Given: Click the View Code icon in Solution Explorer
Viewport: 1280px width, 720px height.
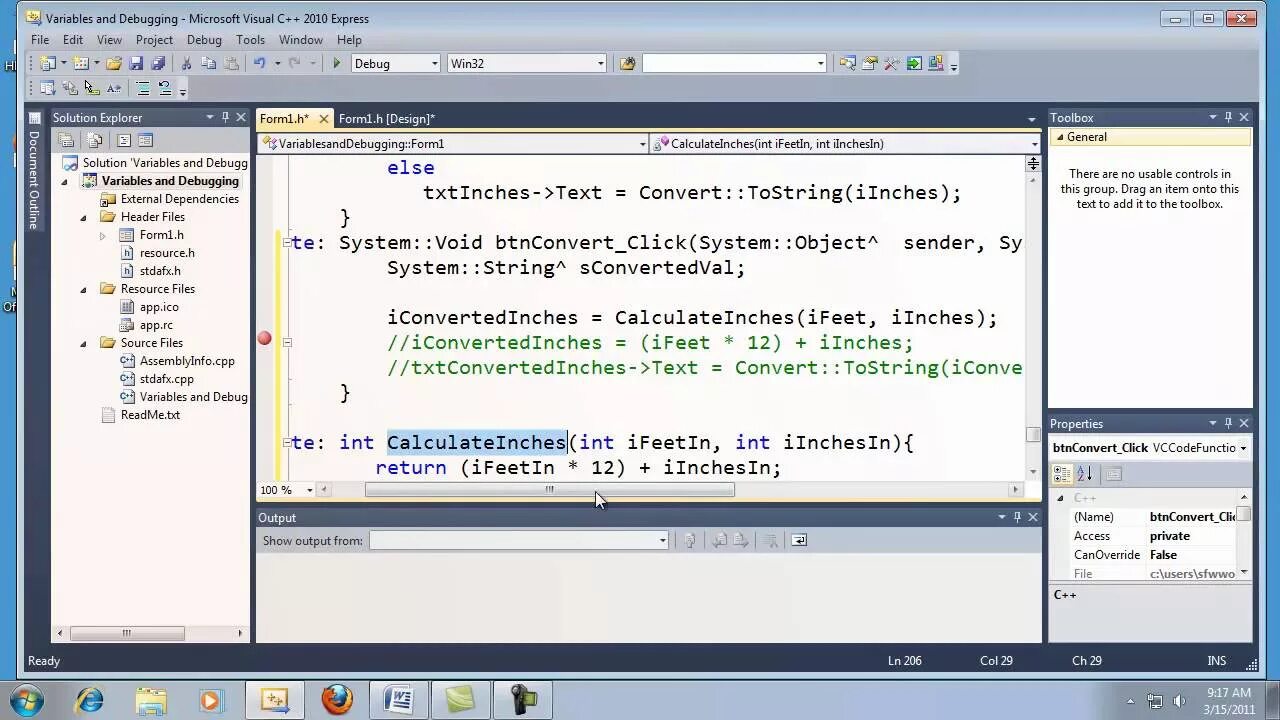Looking at the screenshot, I should [124, 140].
